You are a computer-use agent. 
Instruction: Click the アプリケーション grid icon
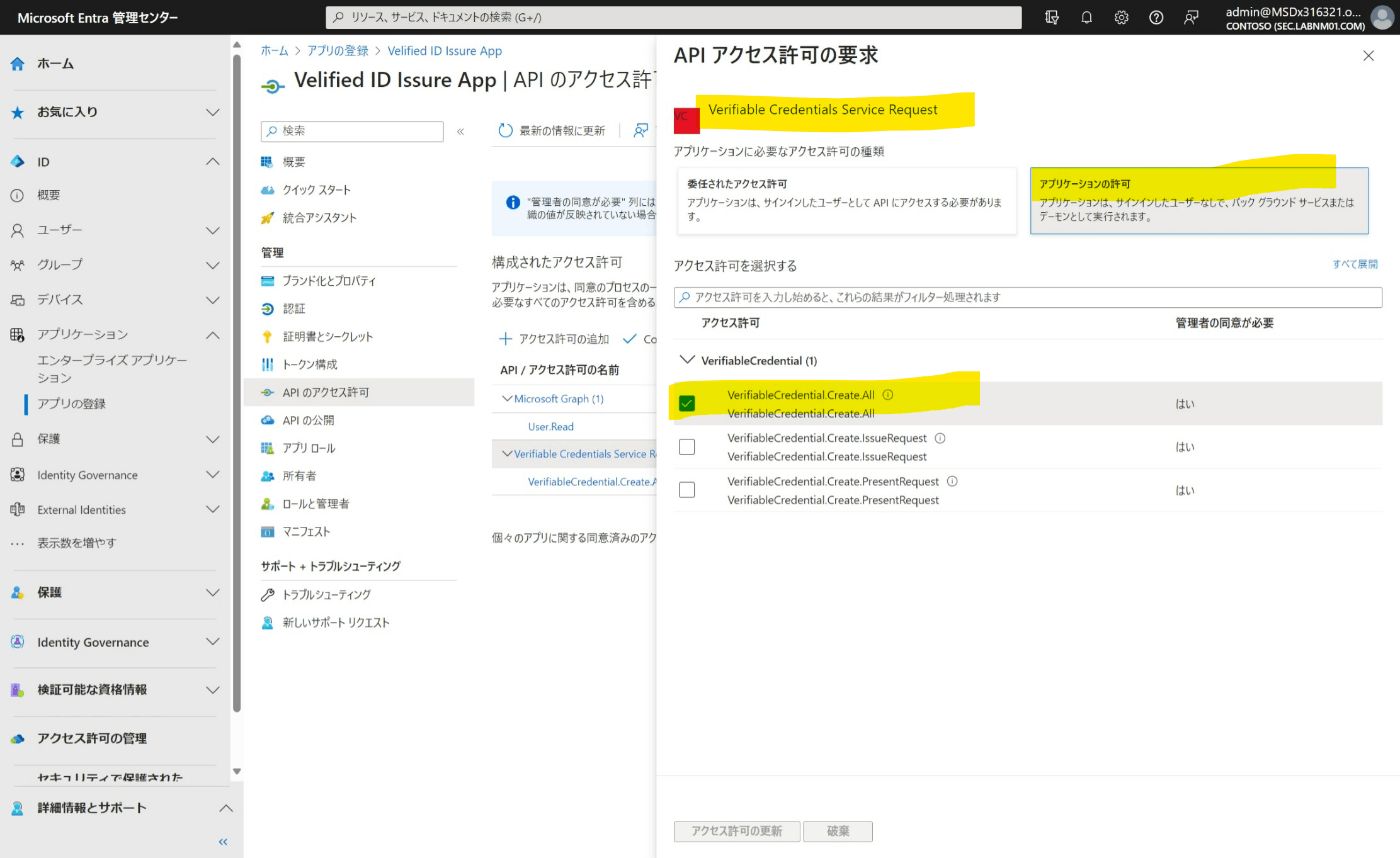[x=17, y=335]
